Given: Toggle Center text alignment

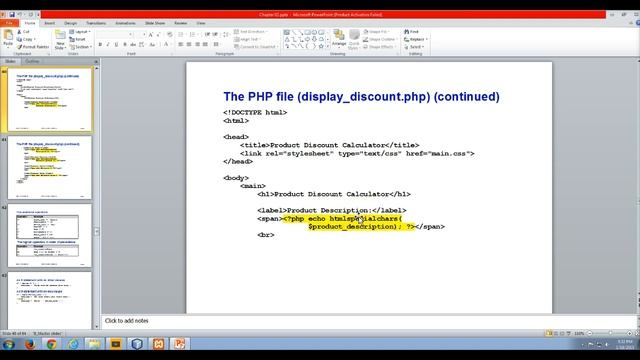Looking at the screenshot, I should coord(189,44).
